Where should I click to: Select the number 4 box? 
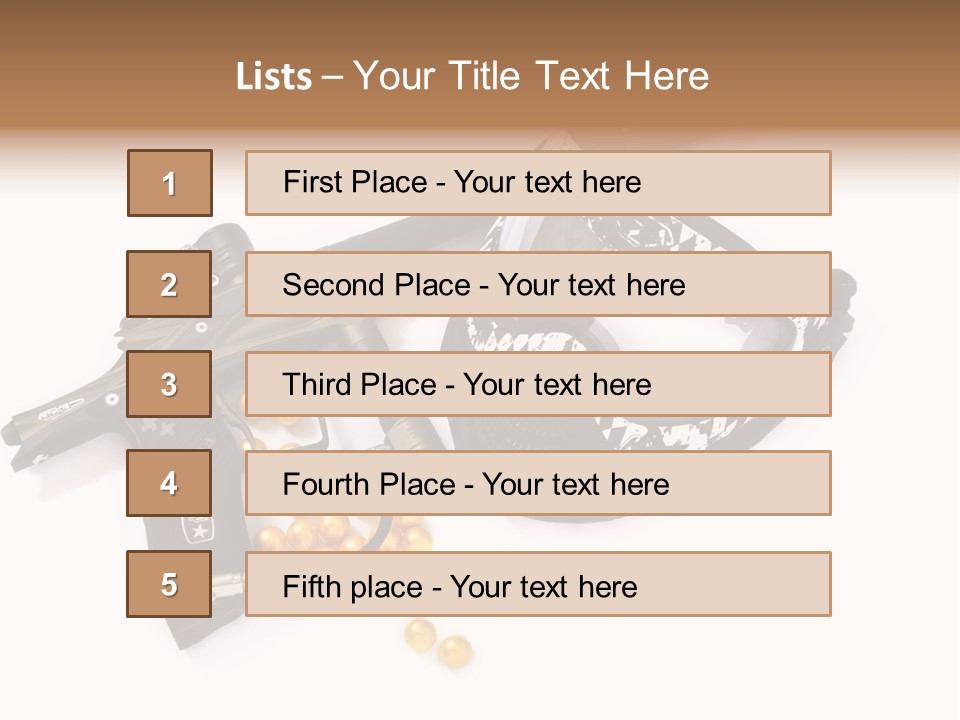coord(170,483)
